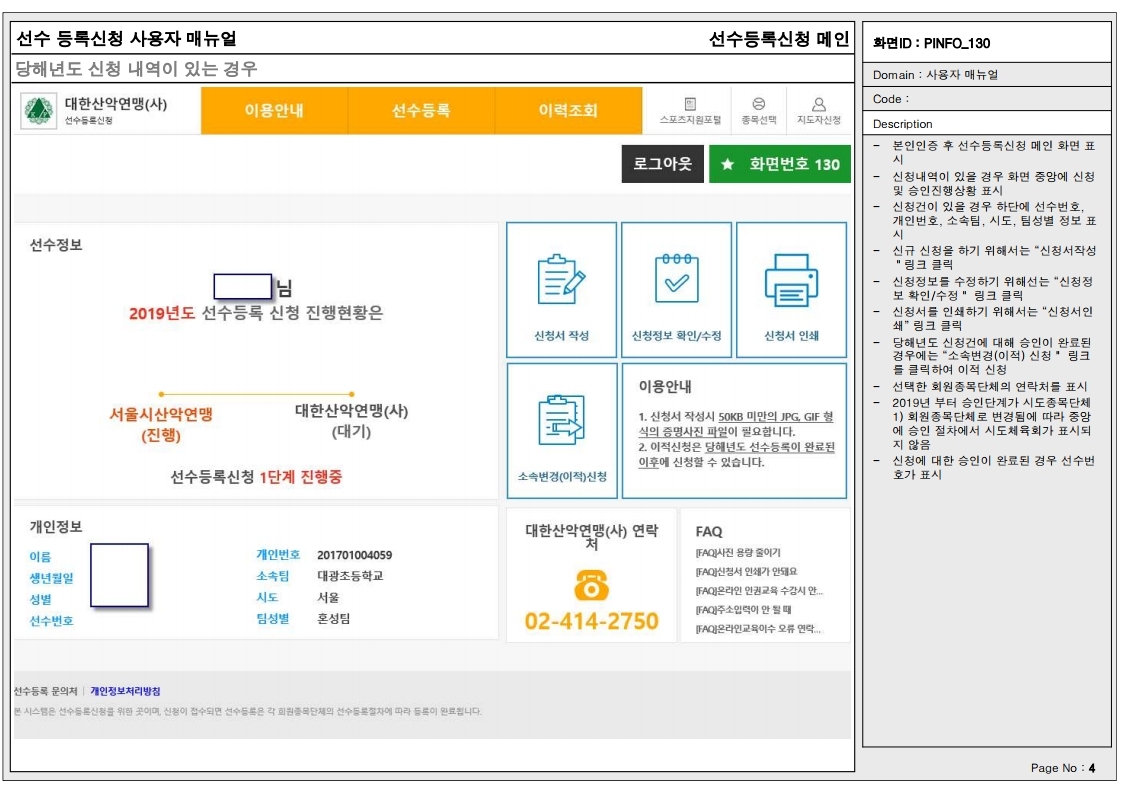Screen dimensions: 1121x793
Task: Click the 신청서 인쇄 printer tile
Action: coord(791,290)
